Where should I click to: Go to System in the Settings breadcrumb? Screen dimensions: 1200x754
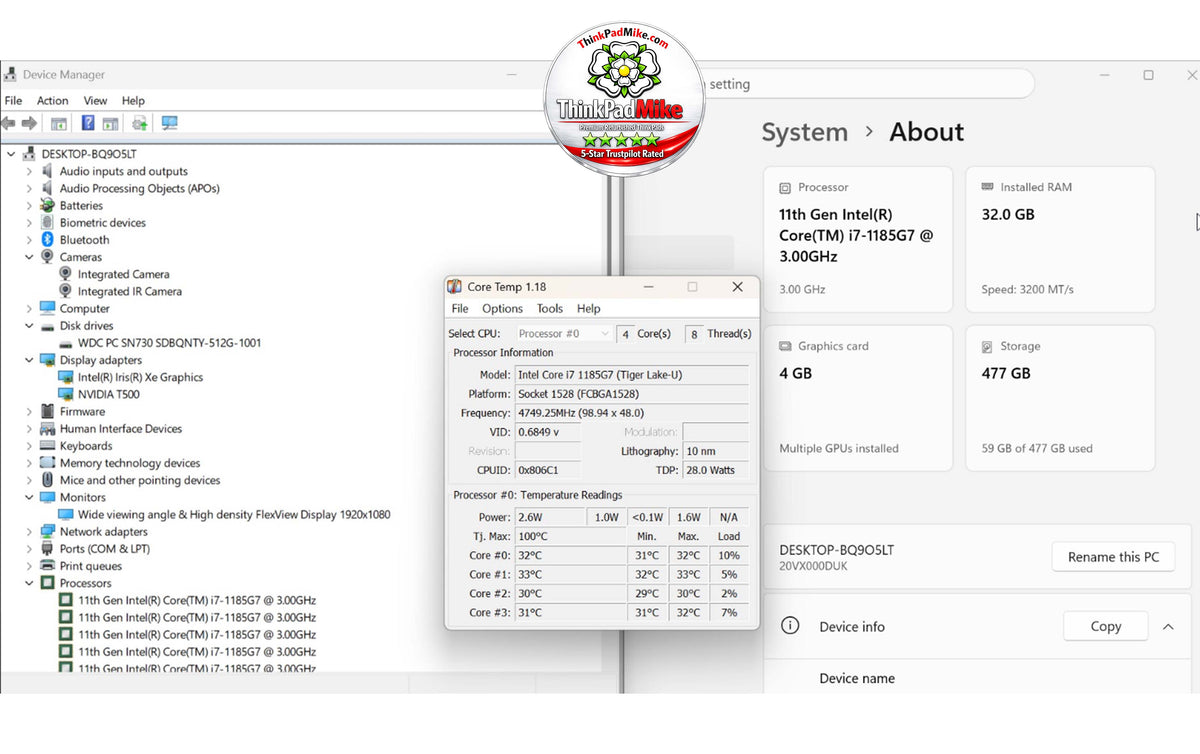tap(804, 132)
